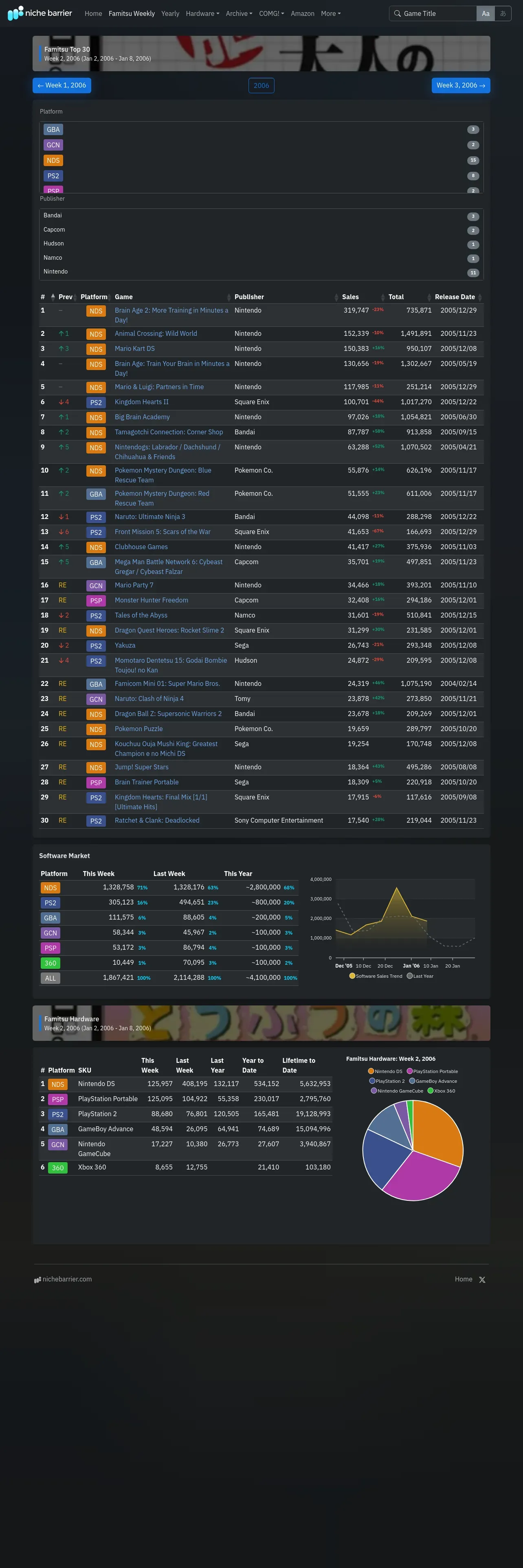Image resolution: width=523 pixels, height=1568 pixels.
Task: Click the GCN badge beside Nintendo GameCube hardware row
Action: point(58,1145)
